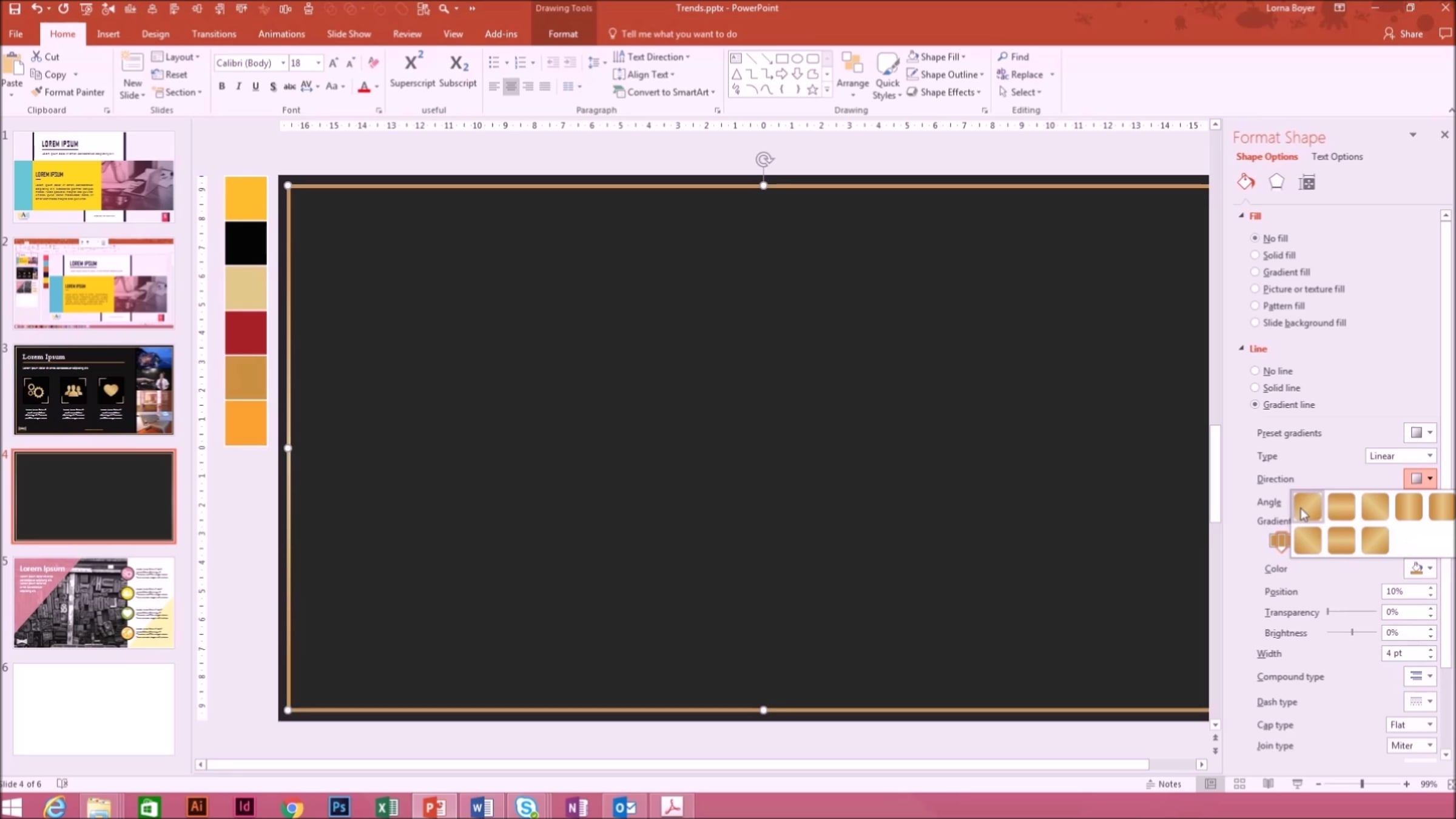1456x819 pixels.
Task: Click the Share button at top right
Action: (1403, 34)
